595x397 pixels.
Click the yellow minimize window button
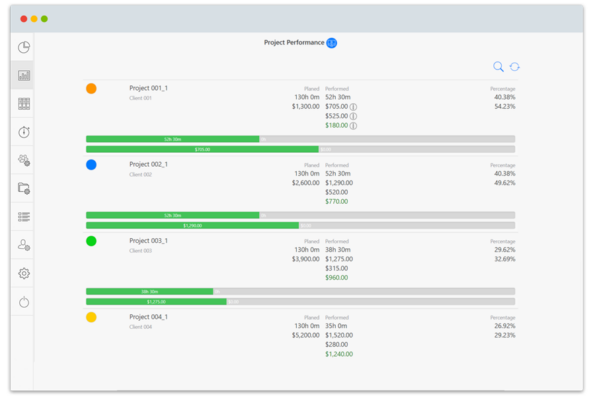34,19
